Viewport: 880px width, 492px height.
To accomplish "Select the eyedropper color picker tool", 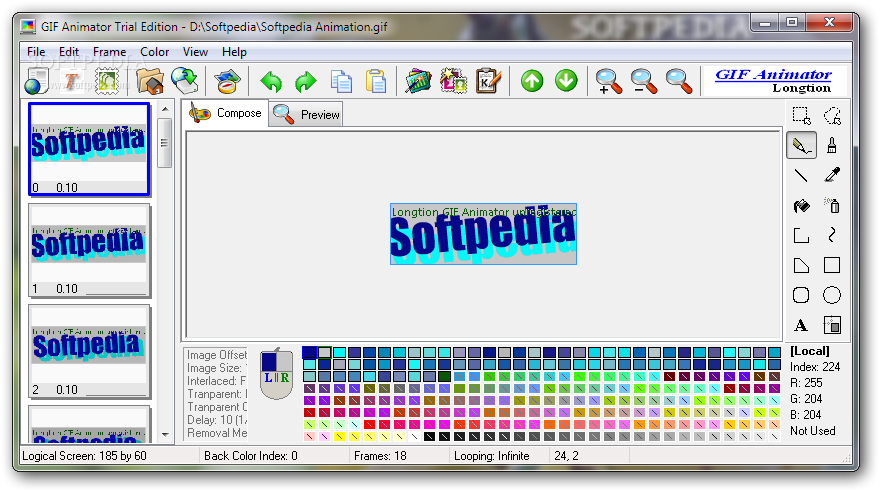I will (x=832, y=176).
